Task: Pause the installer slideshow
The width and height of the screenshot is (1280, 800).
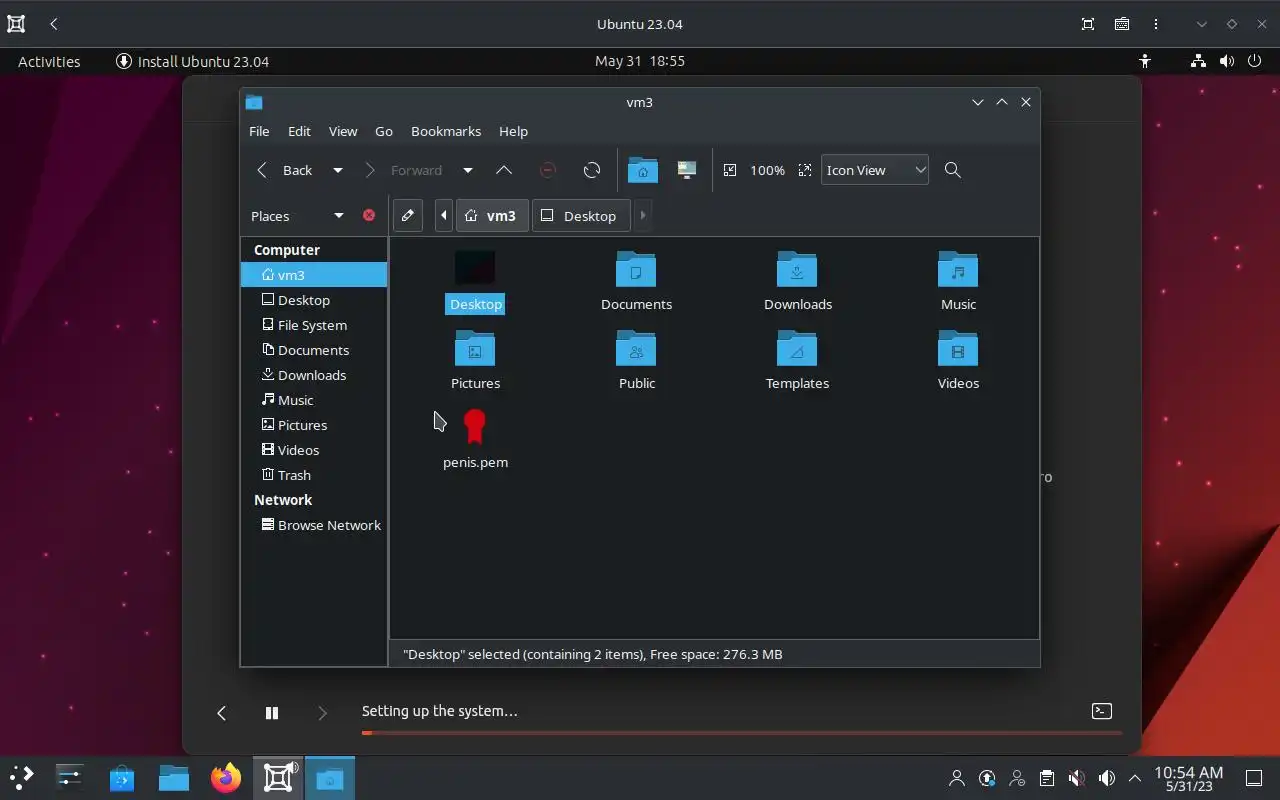Action: (x=272, y=713)
